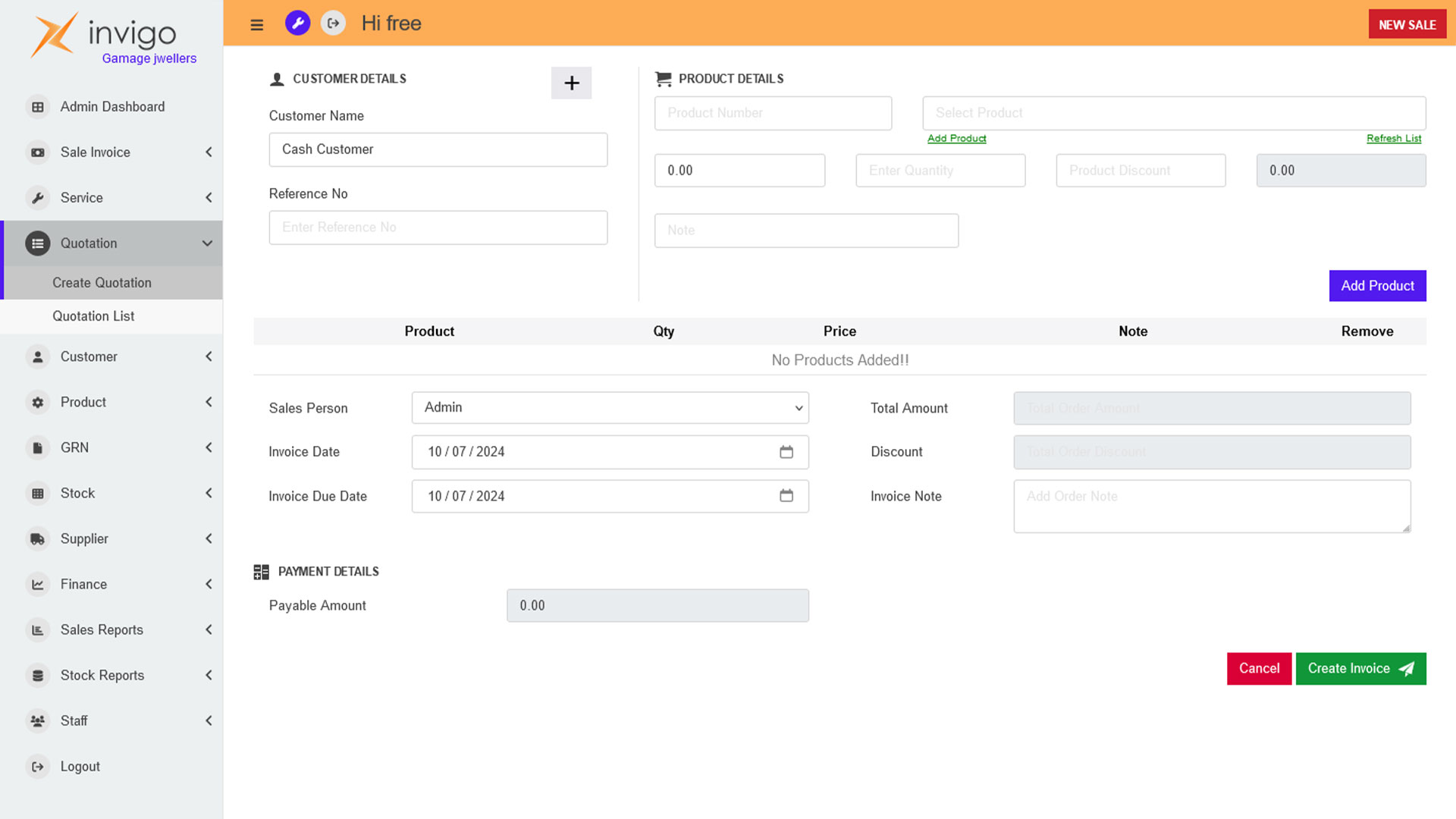The height and width of the screenshot is (819, 1456).
Task: Click the header logout arrow icon
Action: coord(334,24)
